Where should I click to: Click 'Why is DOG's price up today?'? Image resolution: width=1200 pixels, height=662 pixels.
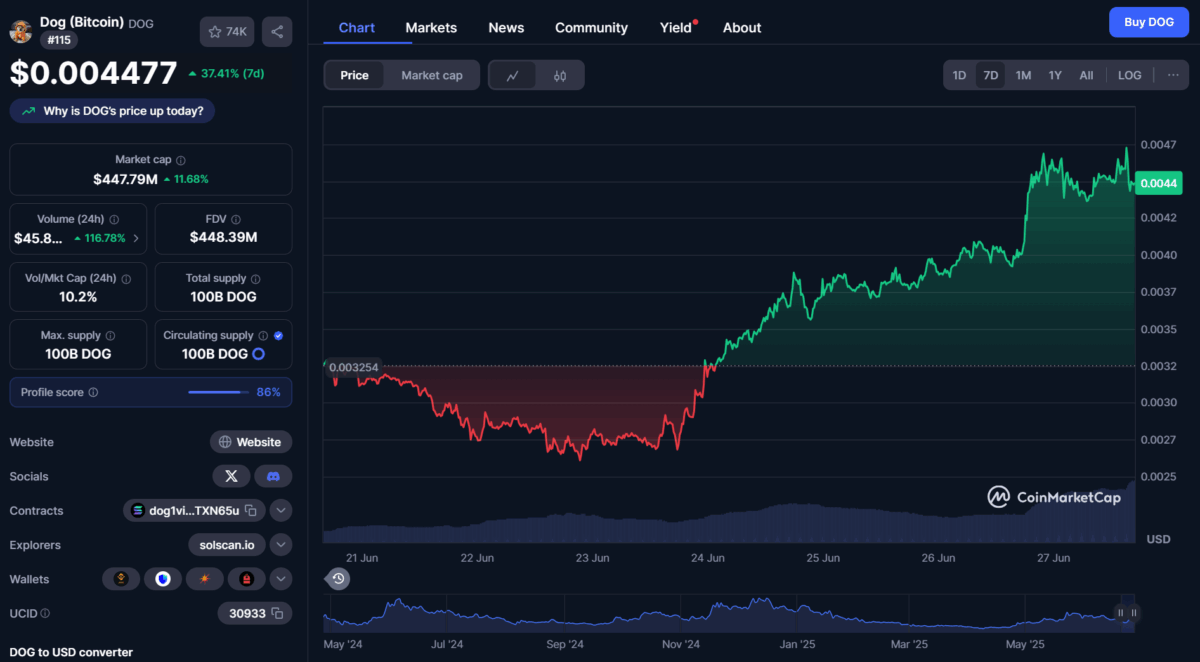(x=112, y=111)
